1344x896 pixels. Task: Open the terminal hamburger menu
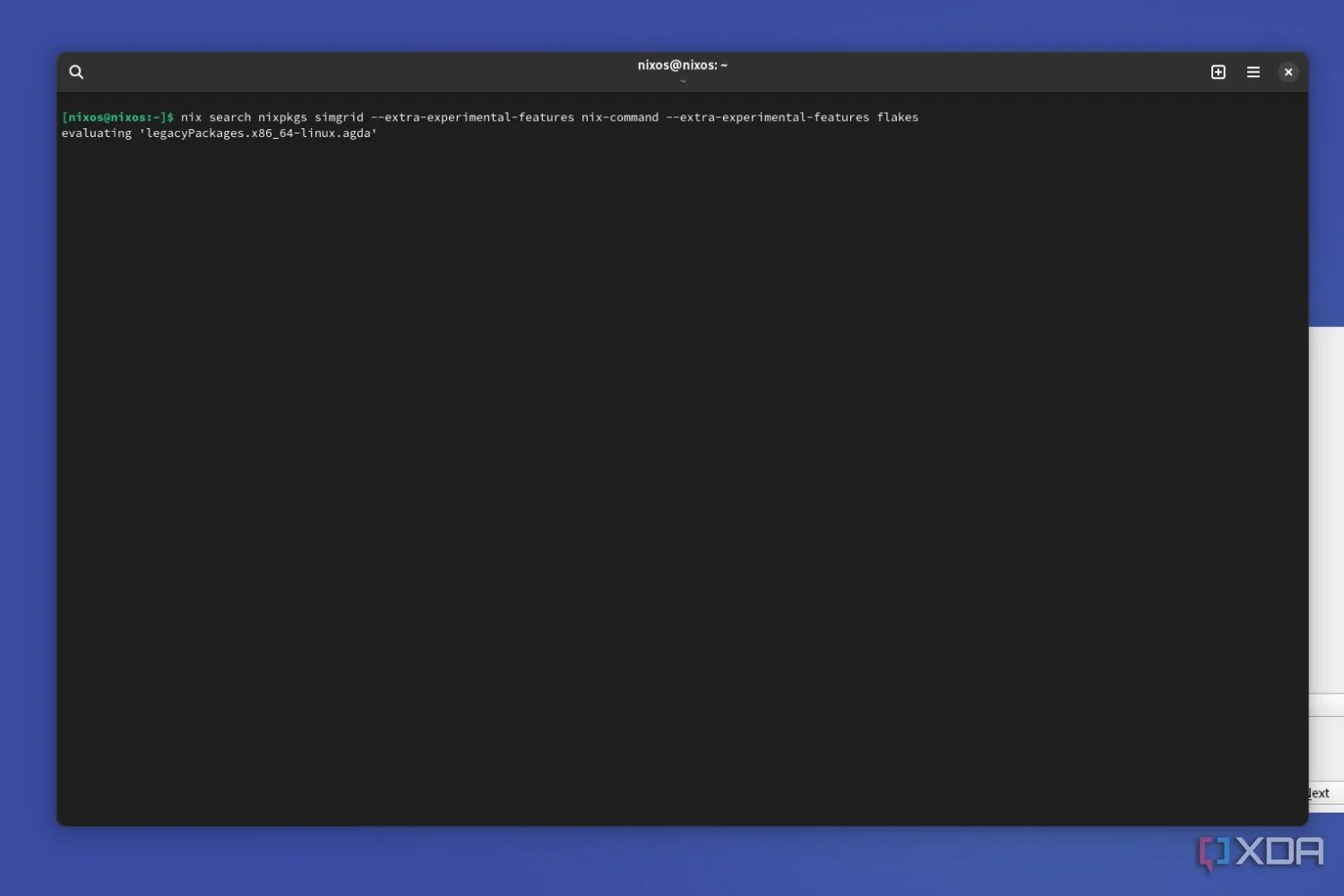[x=1253, y=72]
